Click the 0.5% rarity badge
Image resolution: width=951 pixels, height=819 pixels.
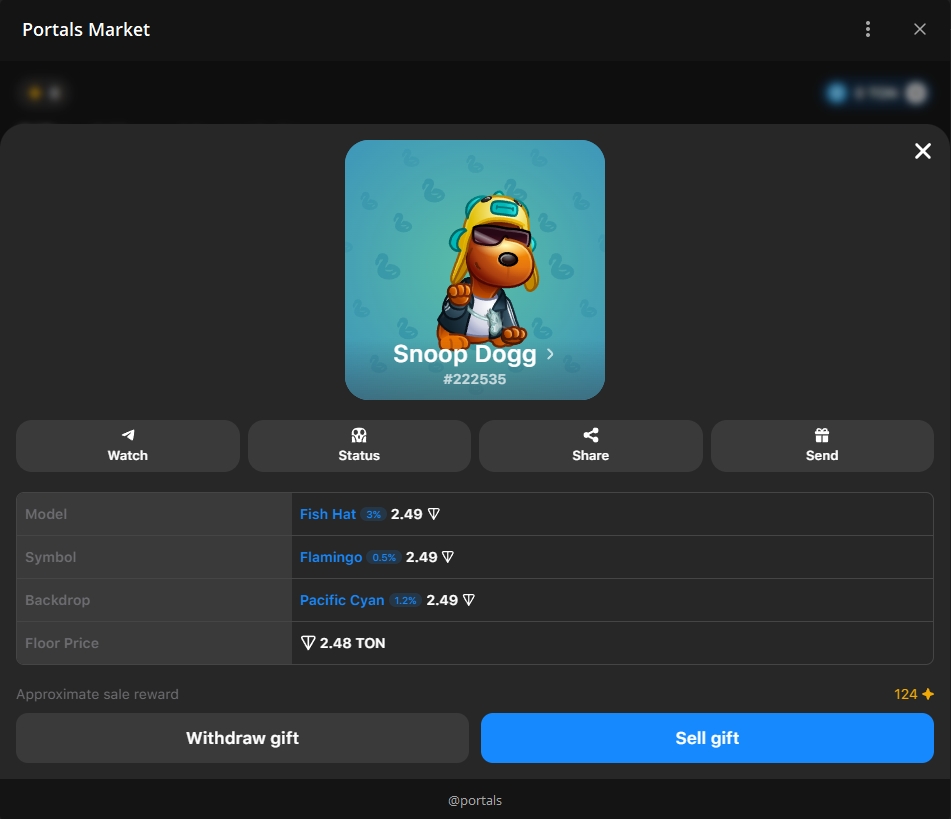384,558
